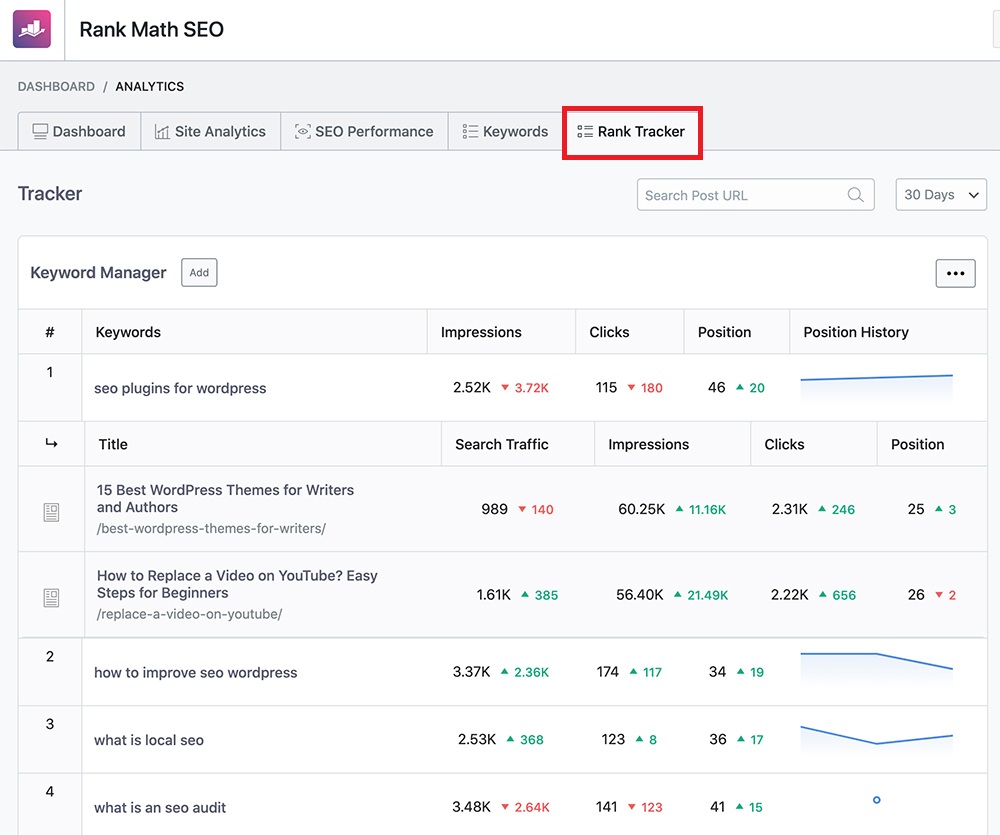This screenshot has height=835, width=1000.
Task: Click the sub-row arrow icon beside Title
Action: coord(52,443)
